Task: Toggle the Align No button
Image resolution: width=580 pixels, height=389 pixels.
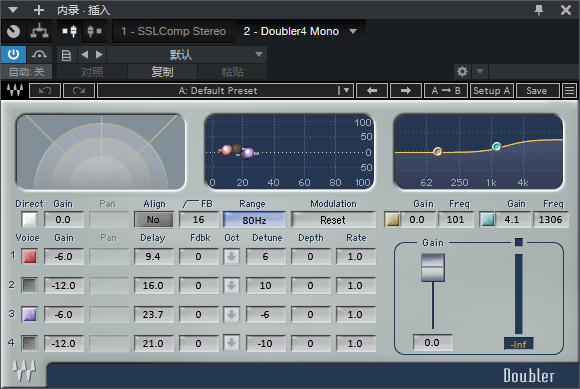Action: [x=154, y=220]
